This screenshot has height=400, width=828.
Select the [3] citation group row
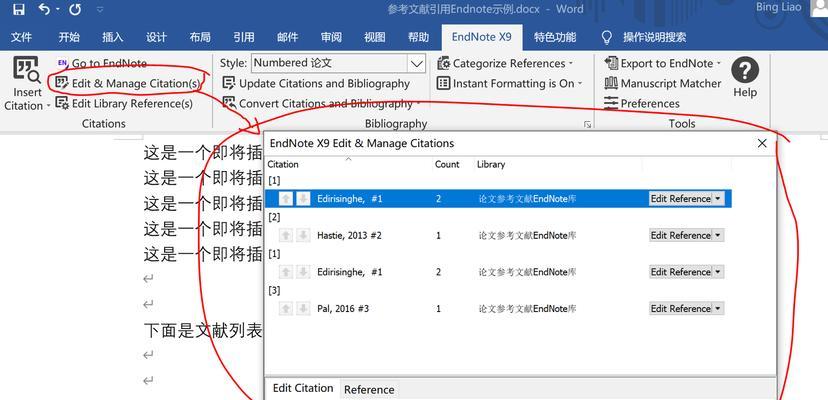point(274,291)
